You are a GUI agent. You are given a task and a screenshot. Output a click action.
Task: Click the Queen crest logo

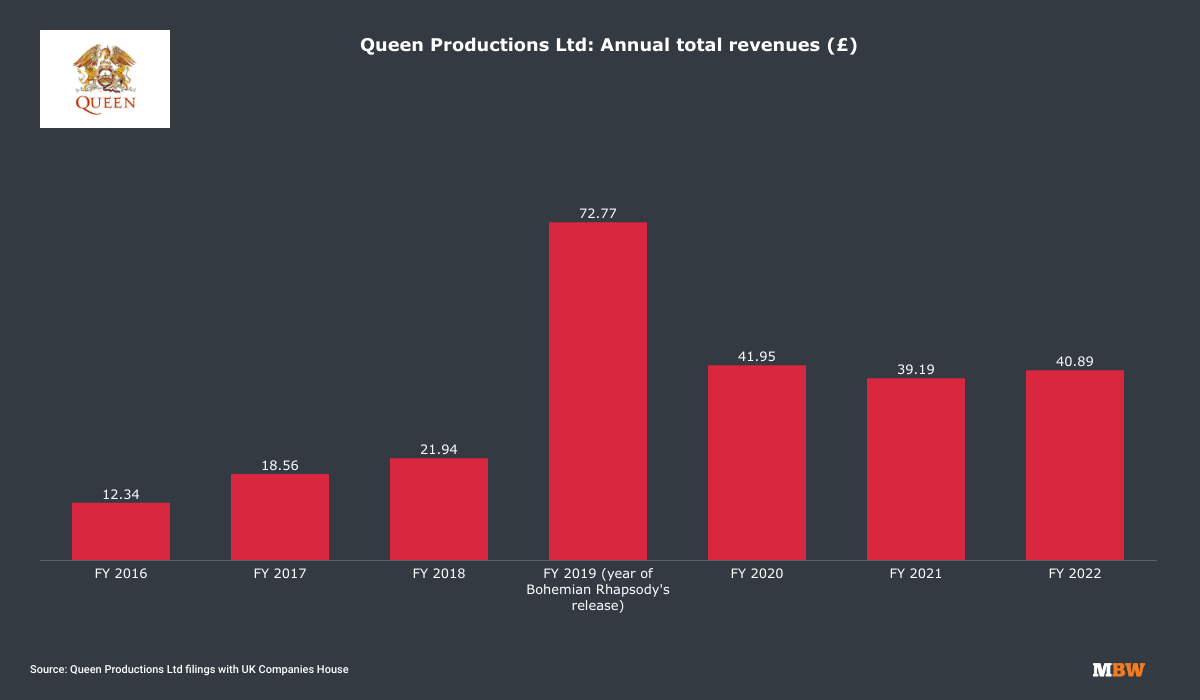(105, 79)
